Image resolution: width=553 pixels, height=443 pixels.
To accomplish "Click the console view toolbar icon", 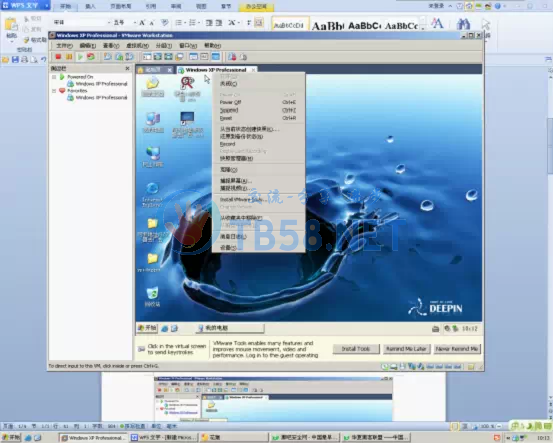I will coord(193,56).
